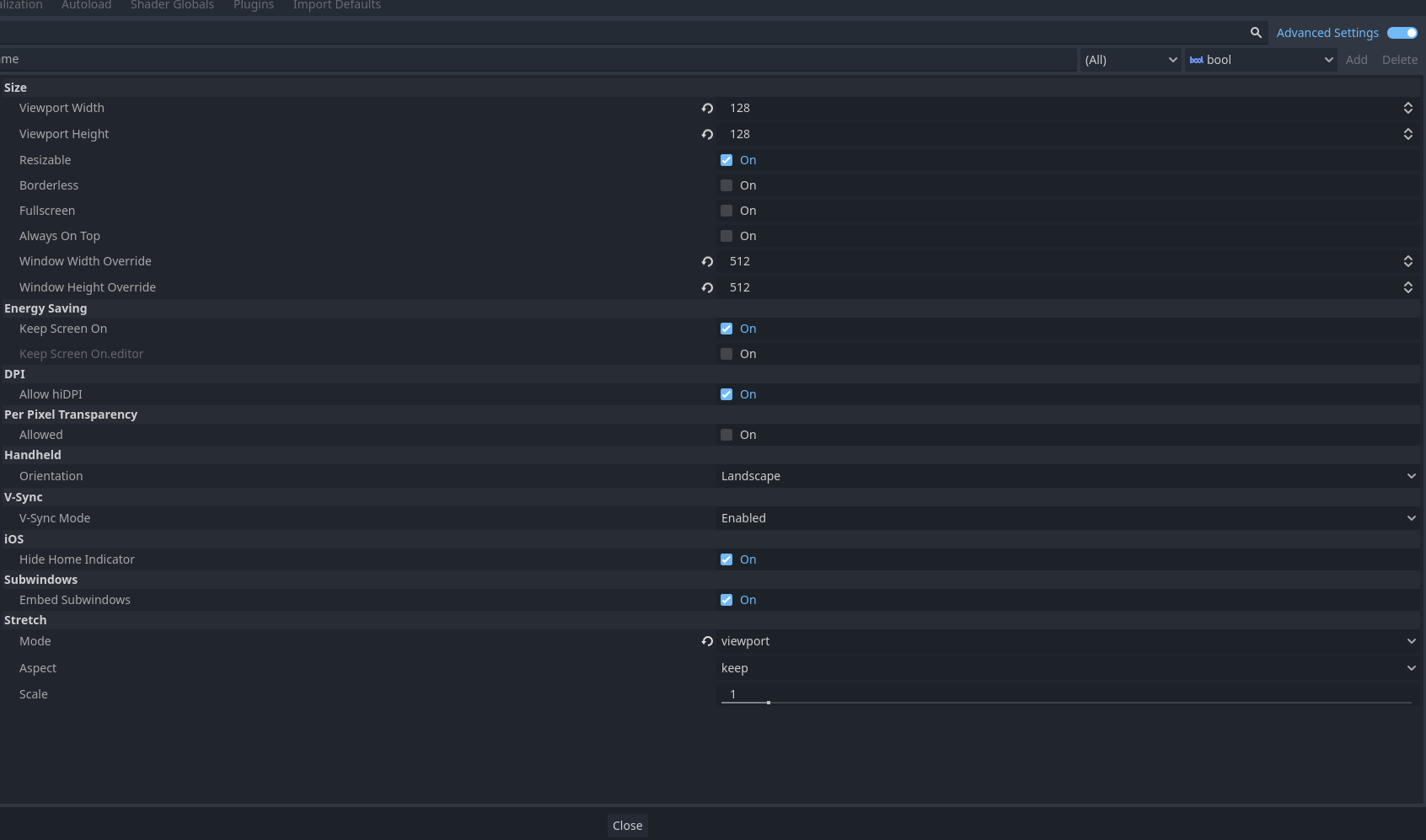Close the project settings dialog
The image size is (1426, 840).
(627, 825)
